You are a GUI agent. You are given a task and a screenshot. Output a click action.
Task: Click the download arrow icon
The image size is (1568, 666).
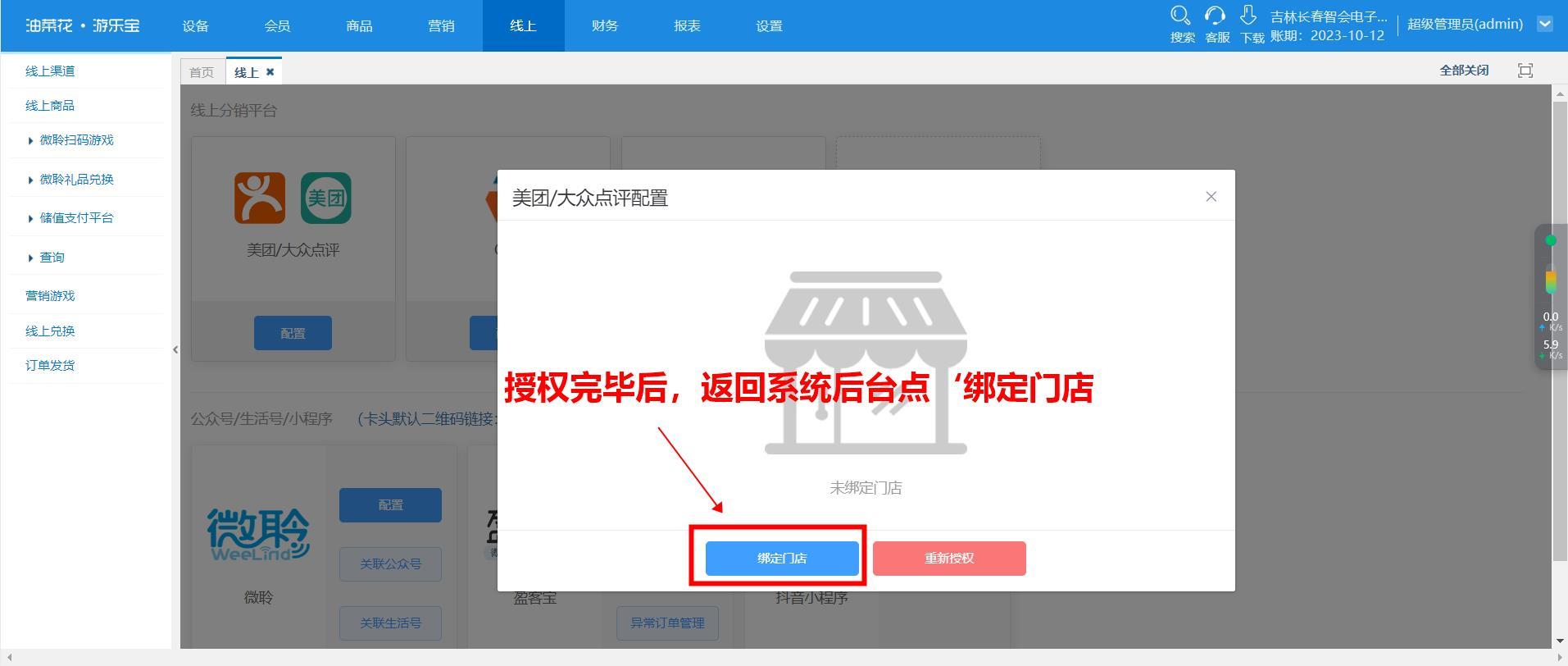point(1248,16)
